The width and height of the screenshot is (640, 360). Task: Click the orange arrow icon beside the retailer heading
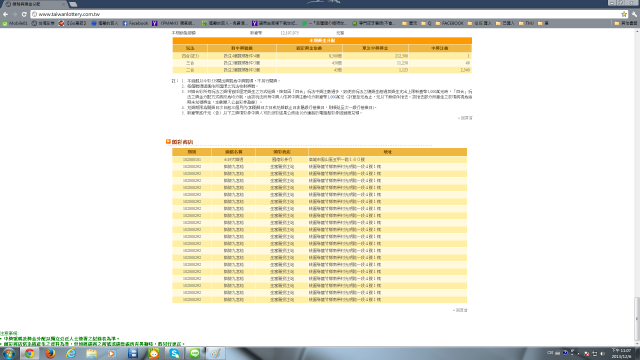pyautogui.click(x=168, y=142)
